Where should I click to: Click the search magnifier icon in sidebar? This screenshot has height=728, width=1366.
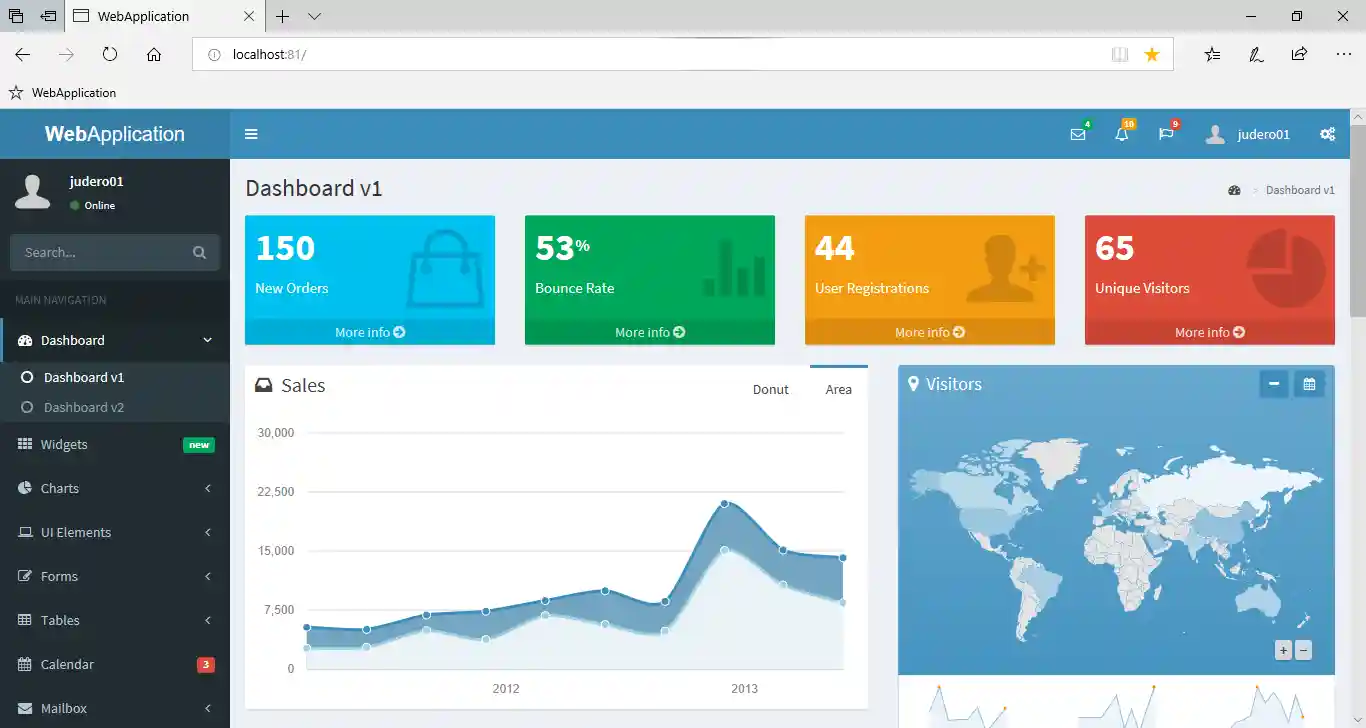pos(199,253)
